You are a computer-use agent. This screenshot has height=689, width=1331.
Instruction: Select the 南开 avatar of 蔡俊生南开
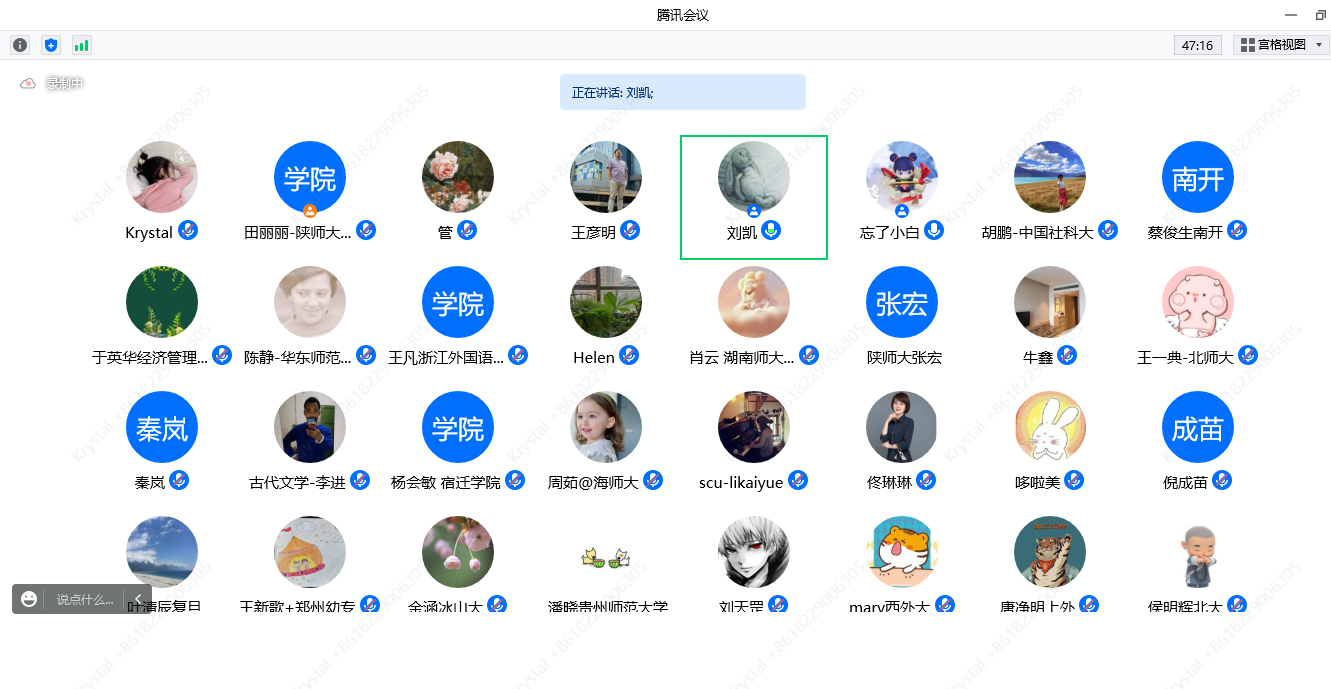point(1197,178)
